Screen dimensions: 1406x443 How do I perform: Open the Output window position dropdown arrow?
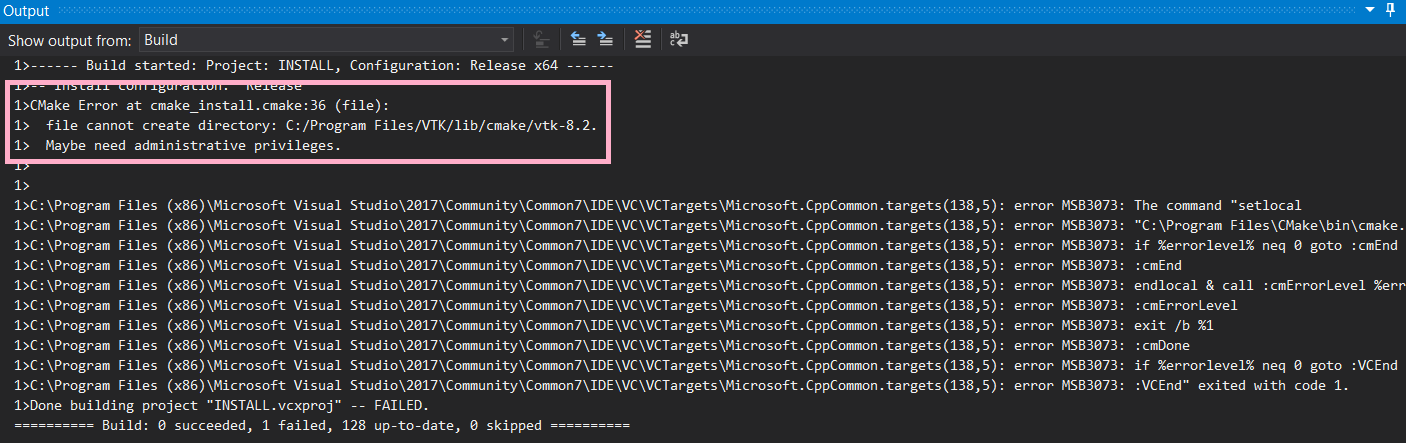(x=1369, y=9)
